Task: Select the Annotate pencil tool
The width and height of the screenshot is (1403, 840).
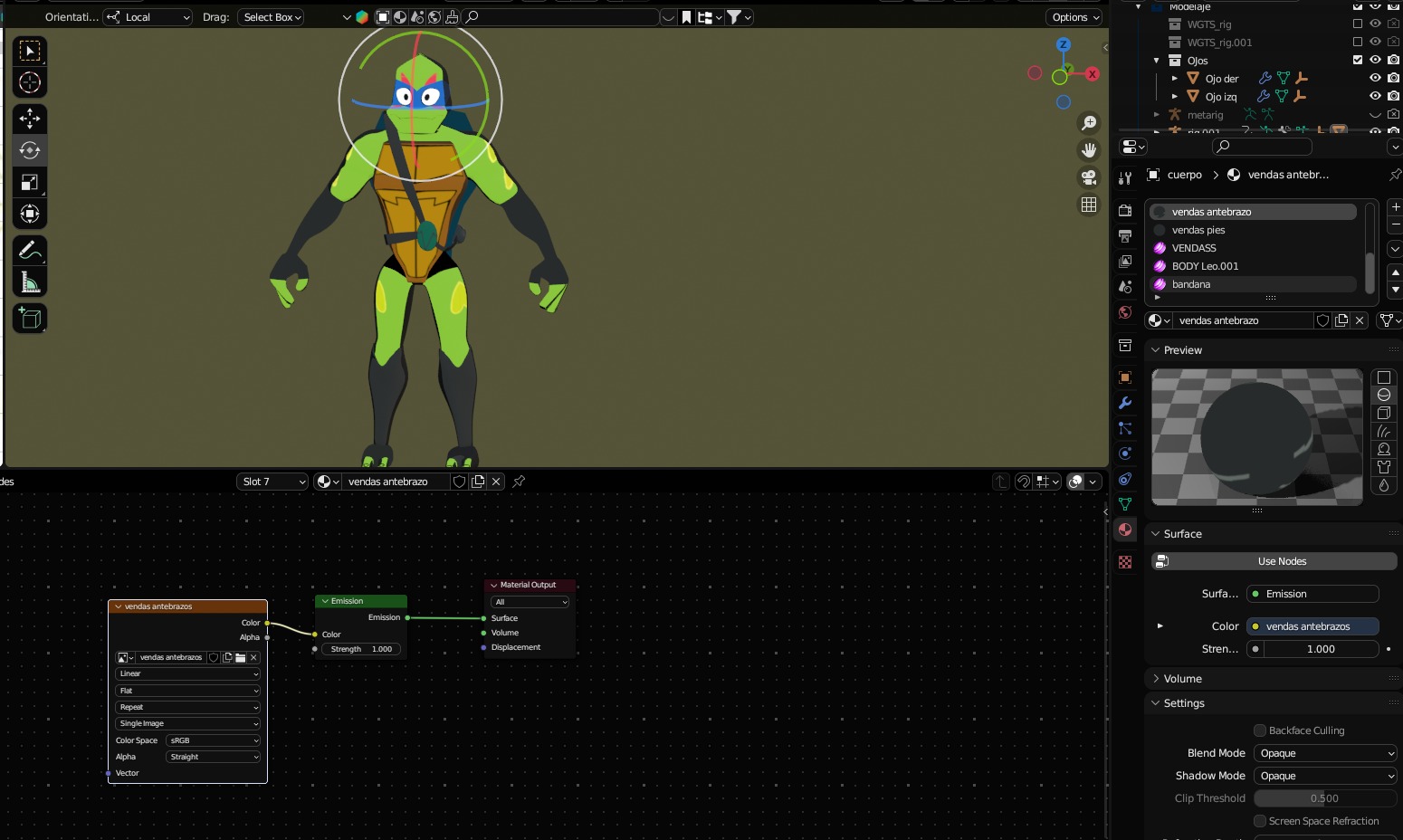Action: (30, 250)
